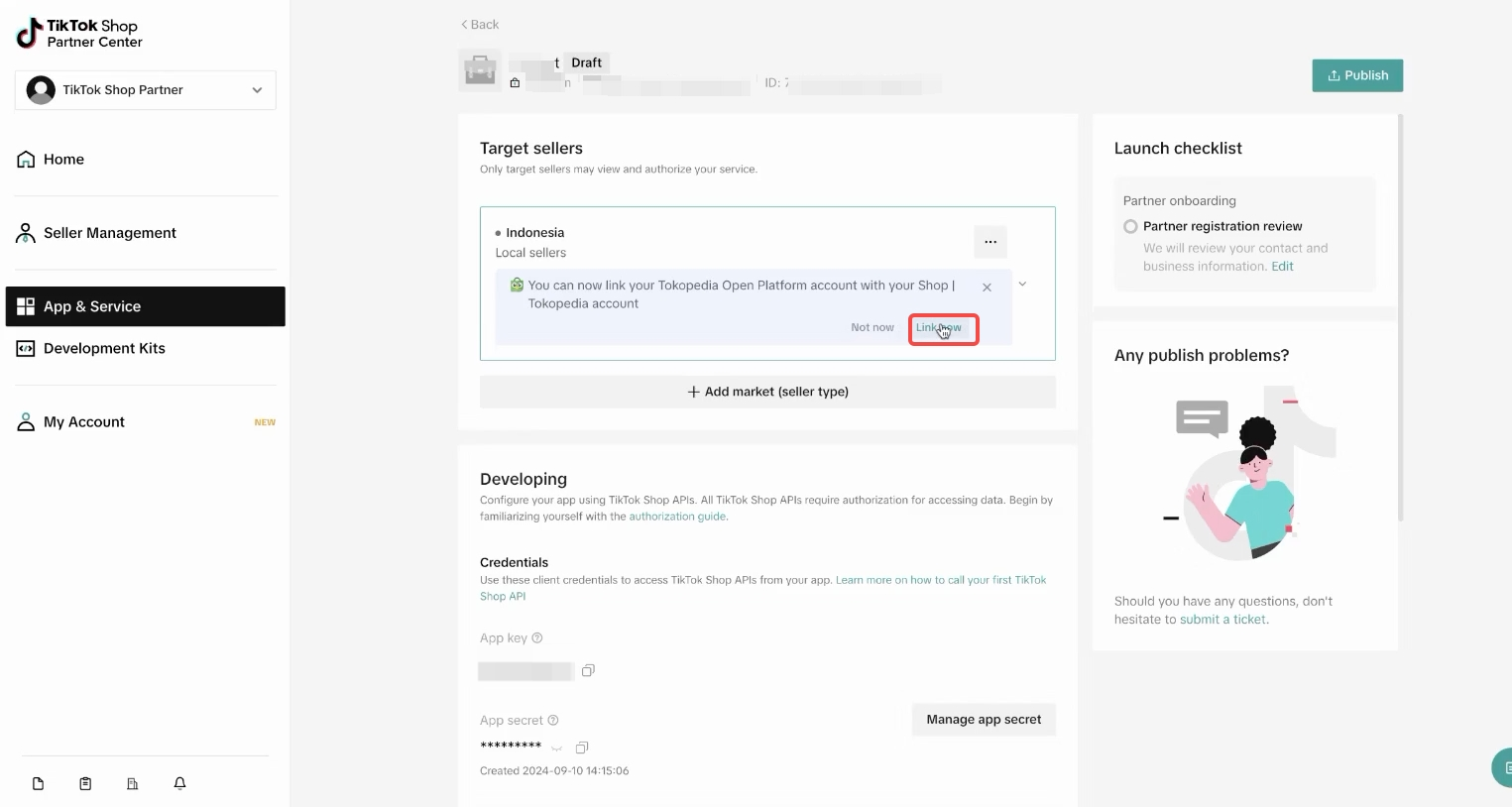The width and height of the screenshot is (1512, 807).
Task: Open the building icon in sidebar footer
Action: (x=133, y=784)
